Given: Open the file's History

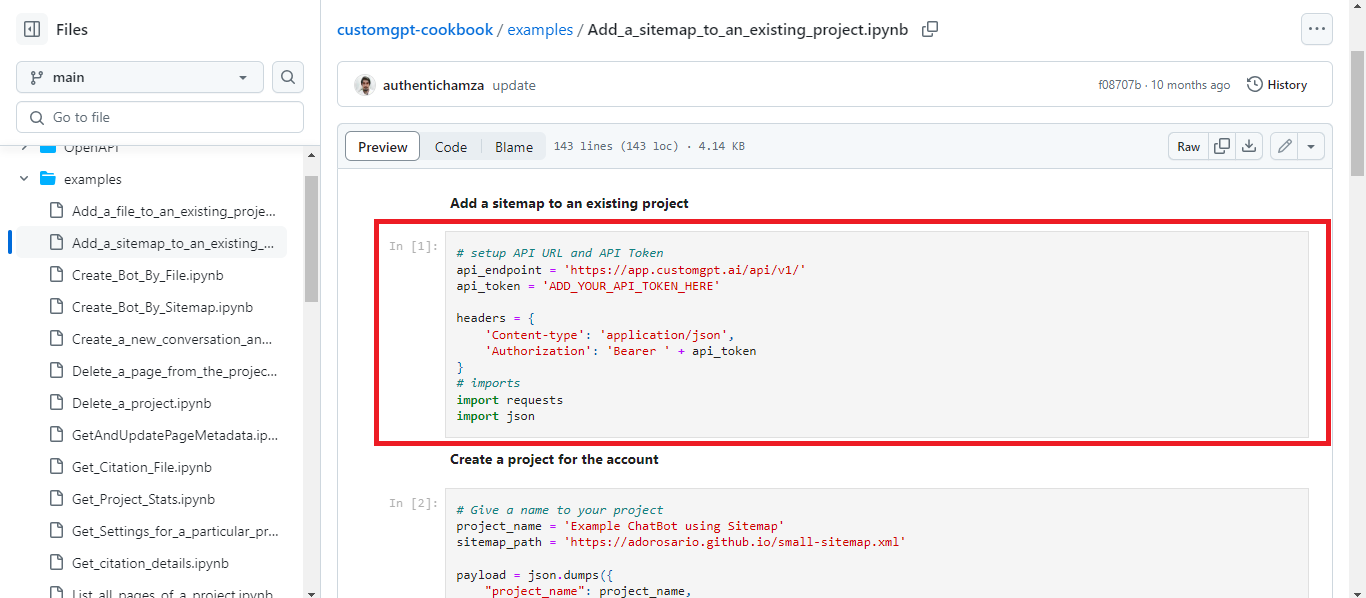Looking at the screenshot, I should tap(1277, 84).
